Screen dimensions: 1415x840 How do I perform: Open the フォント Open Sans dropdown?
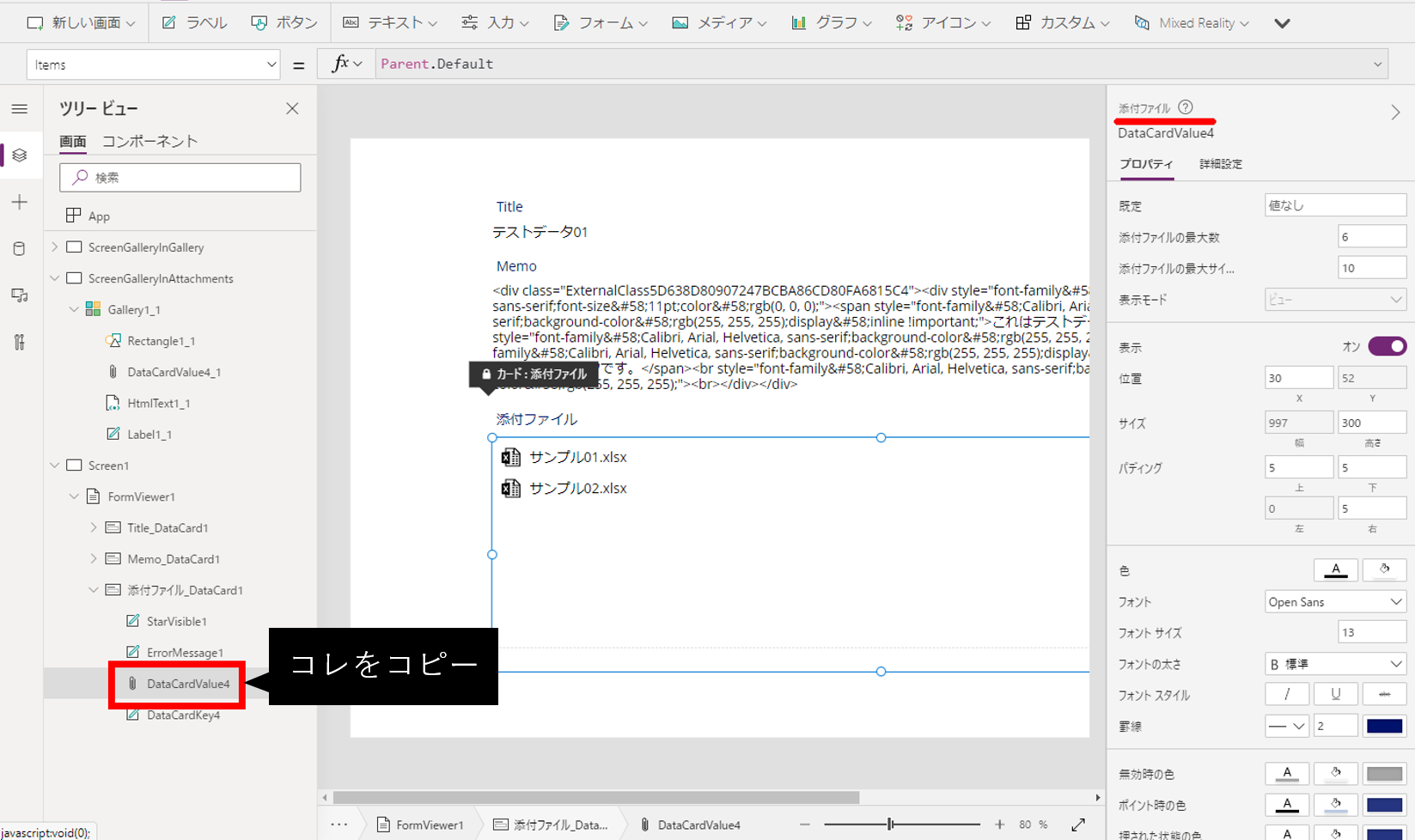1335,602
